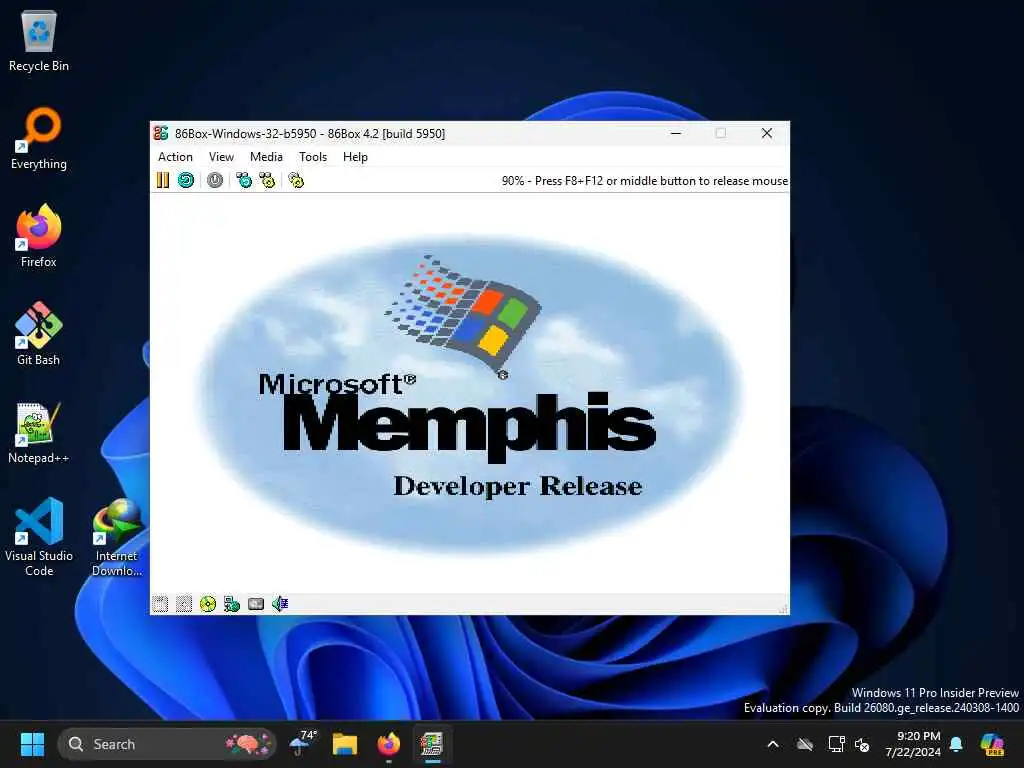This screenshot has width=1024, height=768.
Task: Send Ctrl+Alt+Del to the guest
Action: (244, 180)
